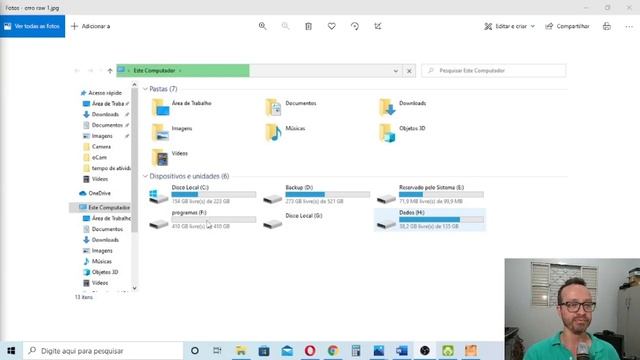Open the Objetos 3D folder in Pastas

point(402,132)
